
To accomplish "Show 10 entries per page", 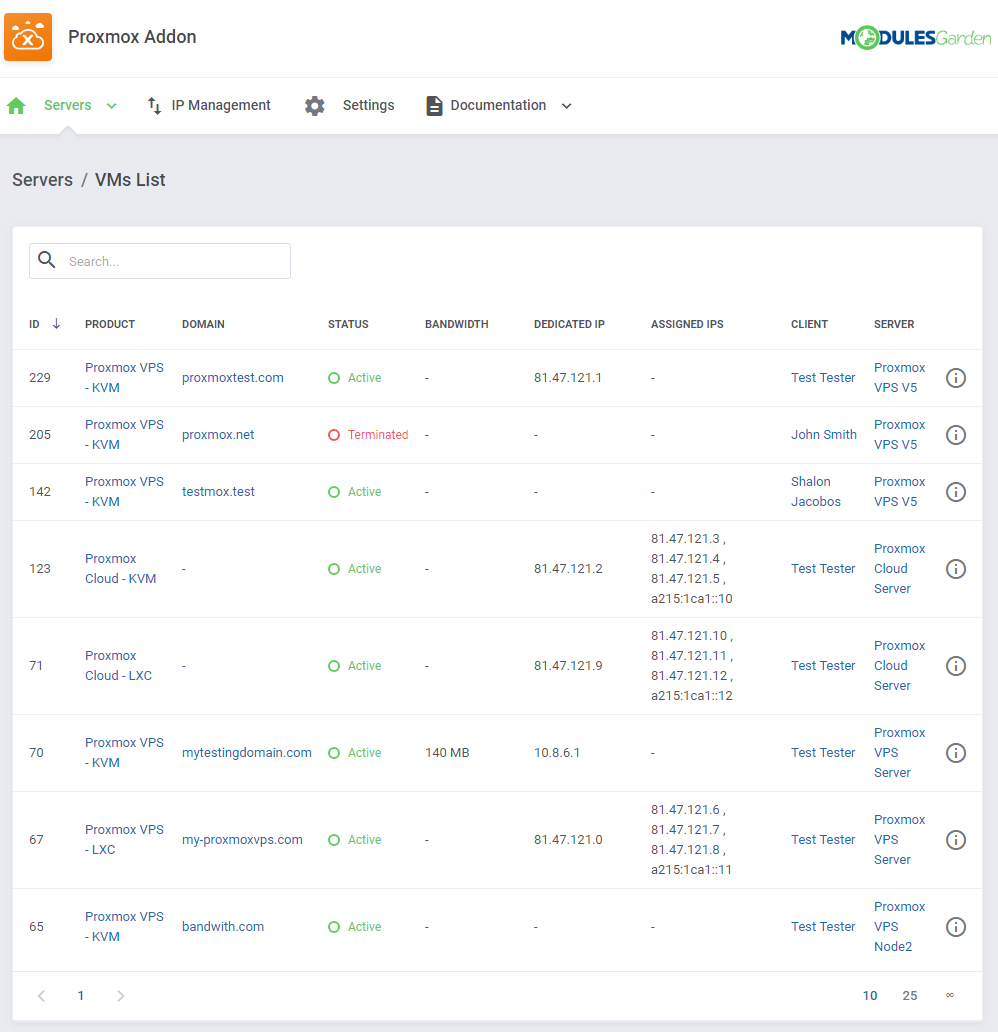I will (870, 996).
